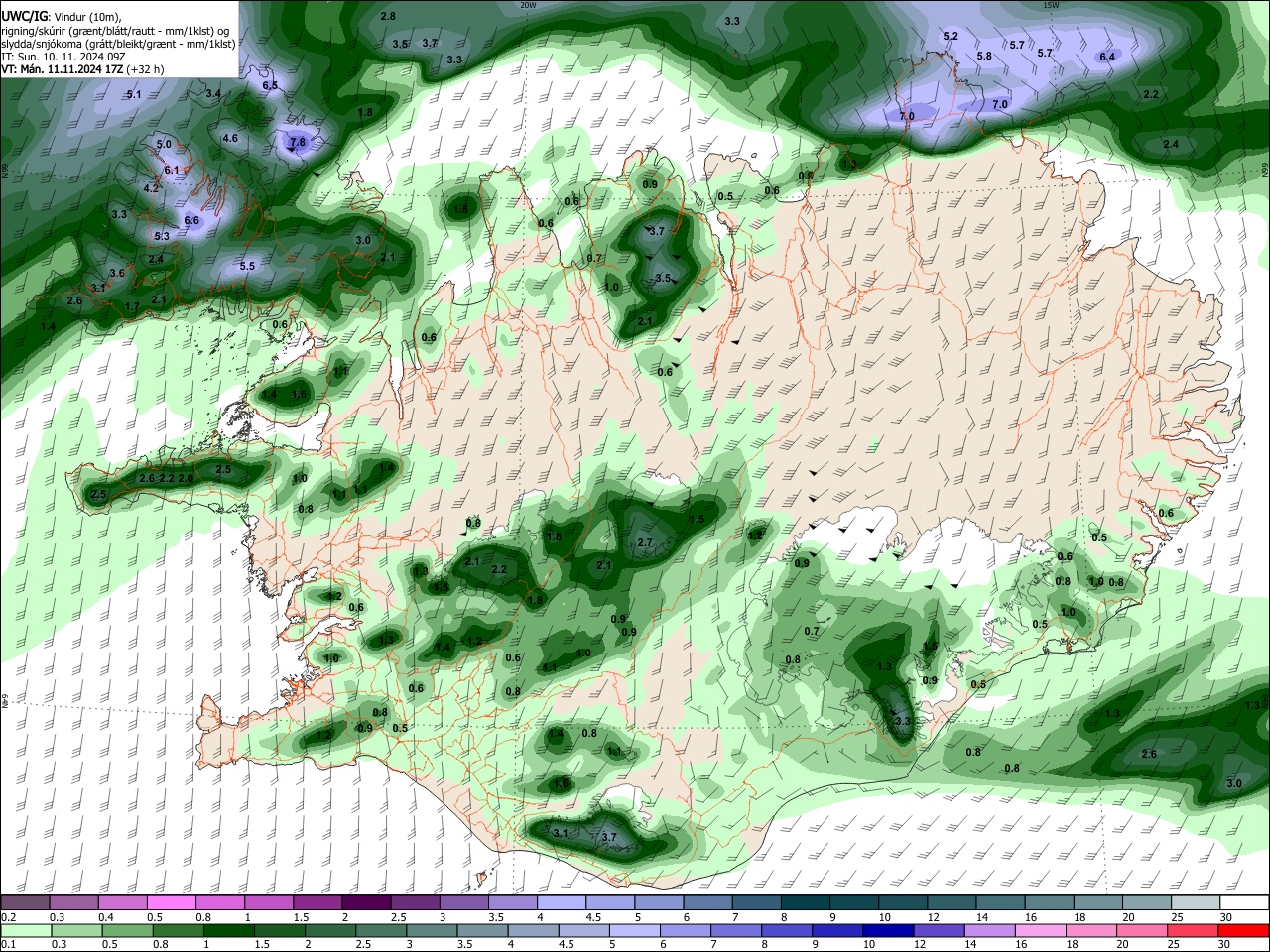Click the 6.5 precipitation value on the map
1270x952 pixels.
(x=270, y=86)
